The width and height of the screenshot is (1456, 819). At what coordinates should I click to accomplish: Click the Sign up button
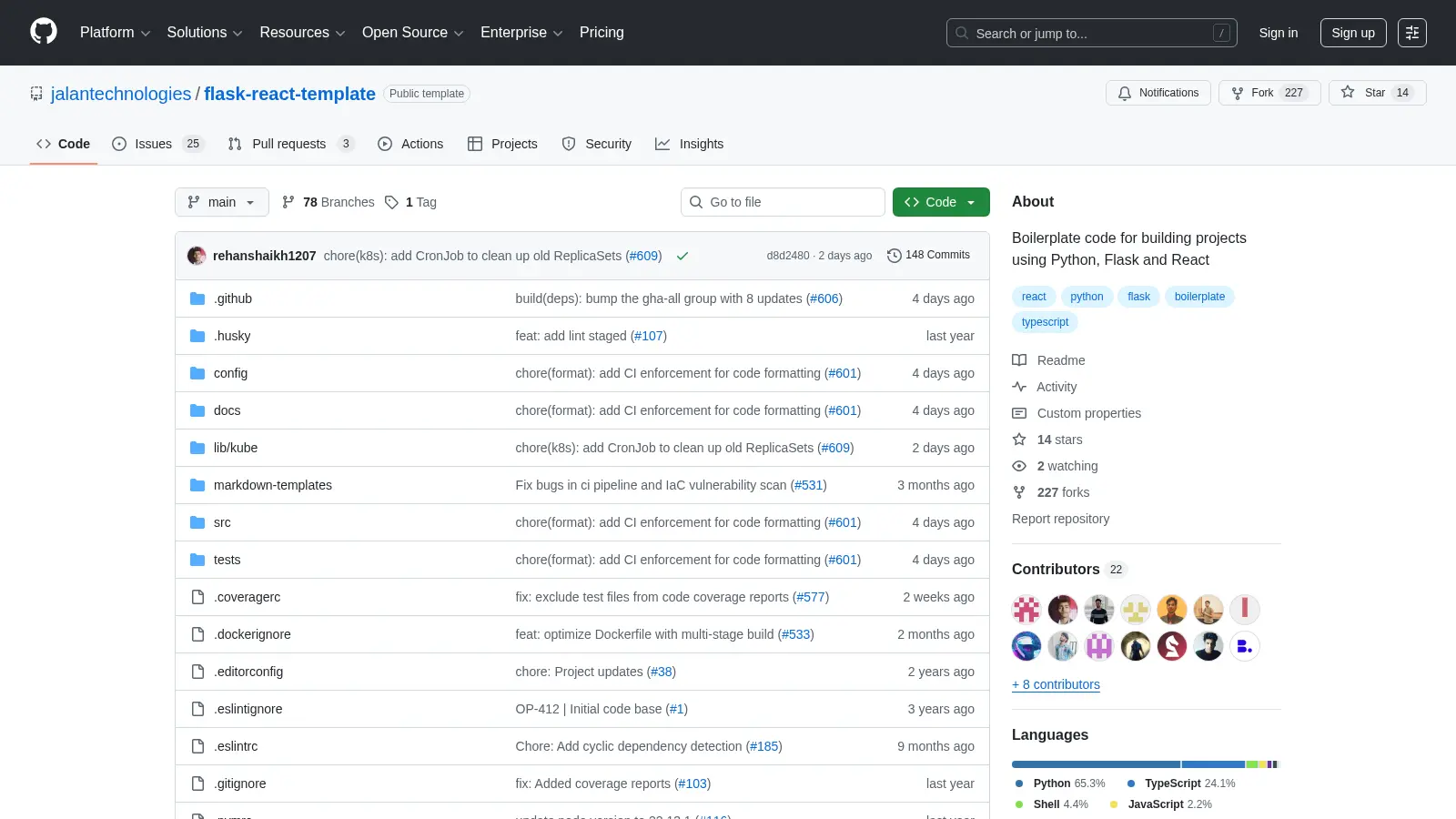pos(1353,33)
